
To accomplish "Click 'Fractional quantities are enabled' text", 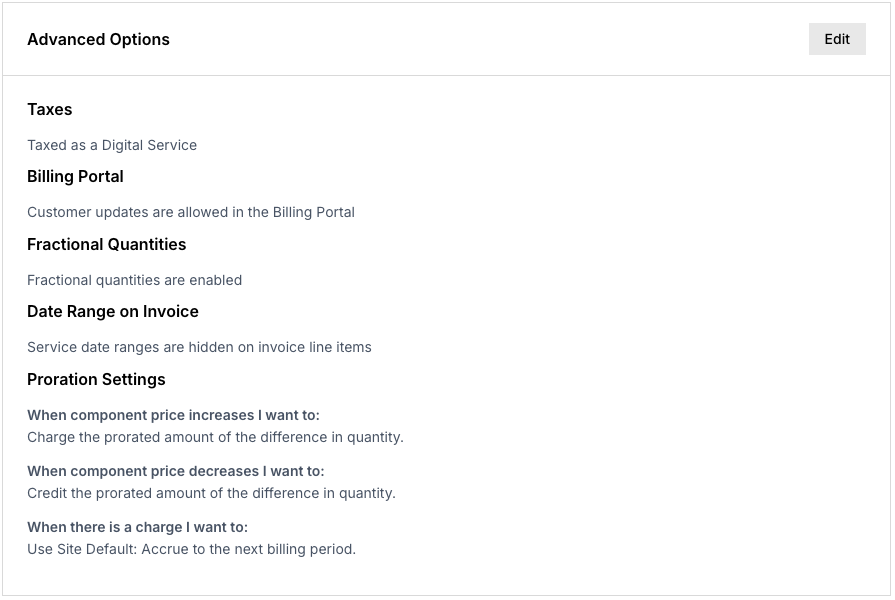I will pyautogui.click(x=134, y=280).
